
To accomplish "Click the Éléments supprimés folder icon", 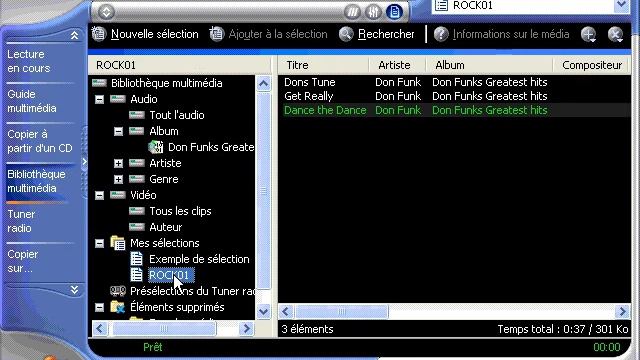I will click(118, 307).
